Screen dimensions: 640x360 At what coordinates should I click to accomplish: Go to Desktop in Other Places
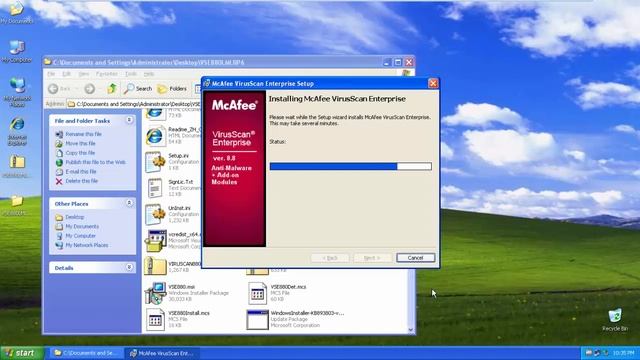coord(75,217)
